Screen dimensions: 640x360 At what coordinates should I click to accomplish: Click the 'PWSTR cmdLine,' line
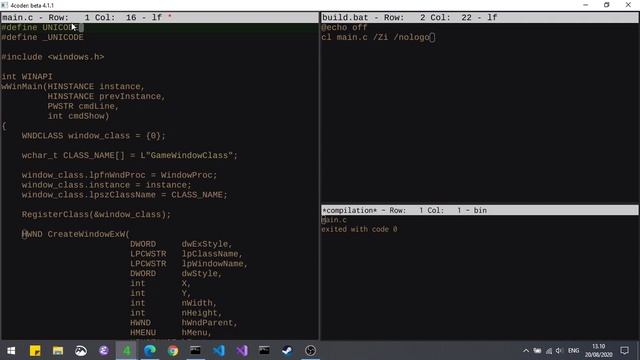click(83, 106)
